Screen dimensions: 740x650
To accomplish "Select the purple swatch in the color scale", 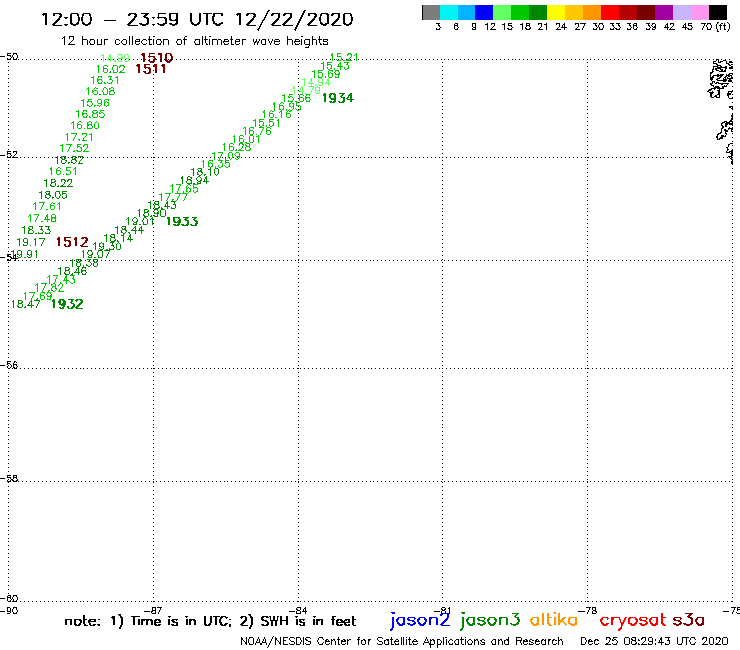I will tap(664, 12).
